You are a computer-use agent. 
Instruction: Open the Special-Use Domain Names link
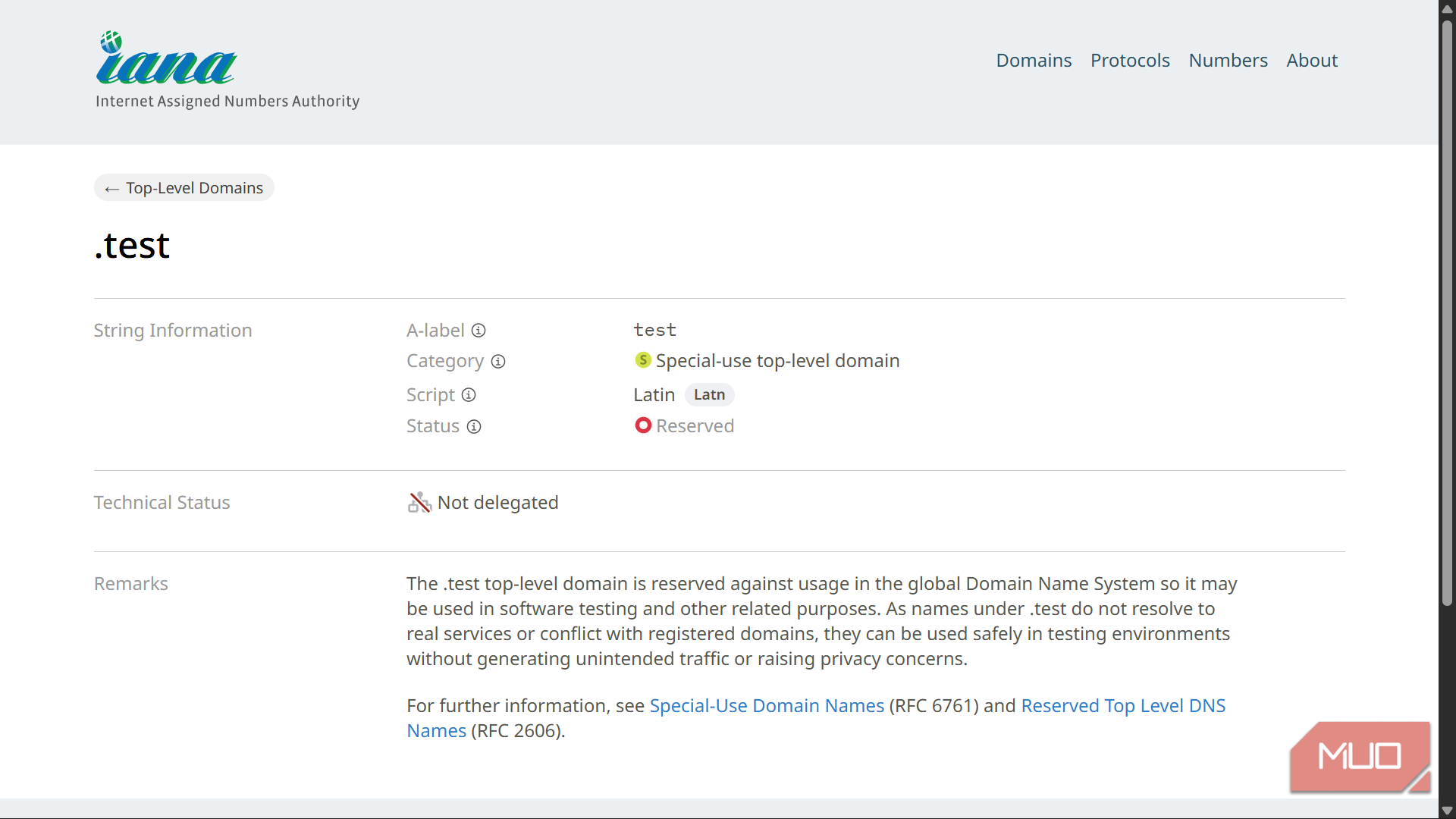click(x=767, y=705)
